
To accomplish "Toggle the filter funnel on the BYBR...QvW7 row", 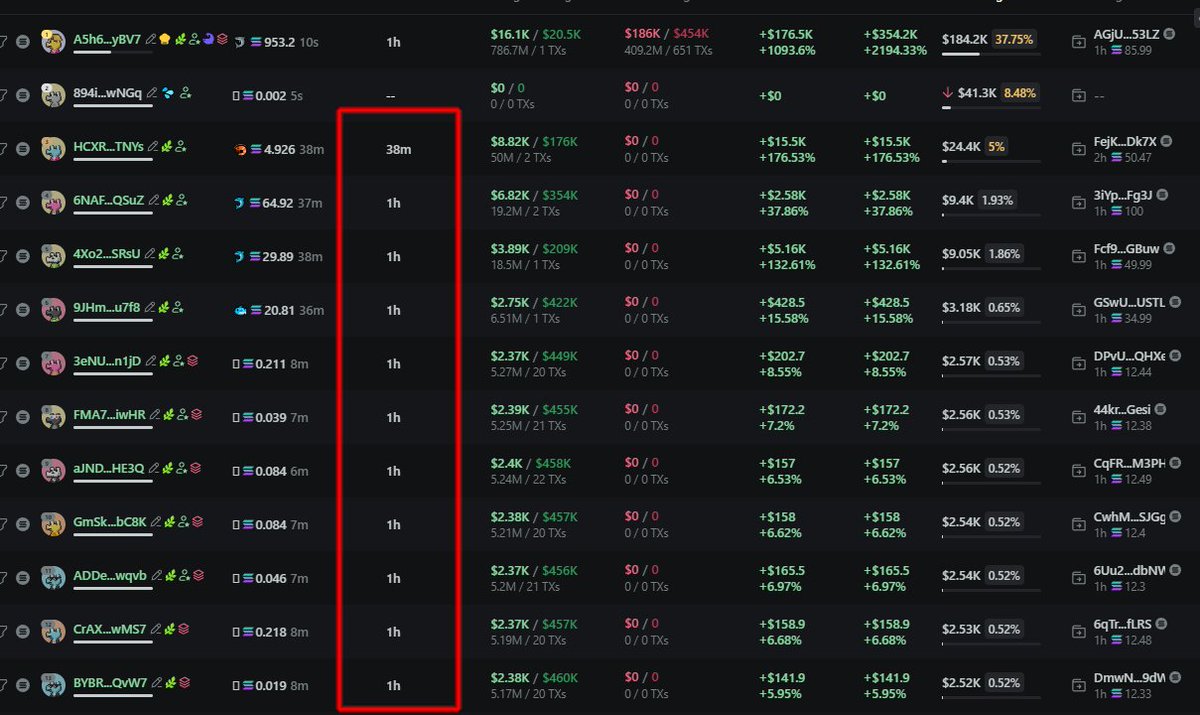I will click(3, 685).
